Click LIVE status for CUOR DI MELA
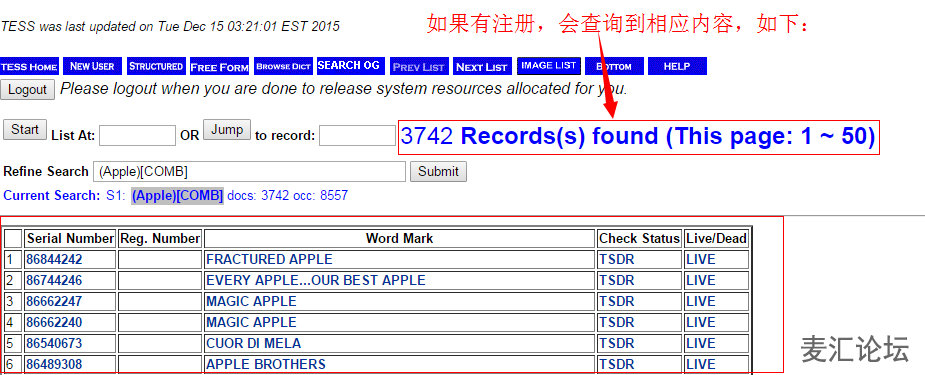 [x=701, y=343]
